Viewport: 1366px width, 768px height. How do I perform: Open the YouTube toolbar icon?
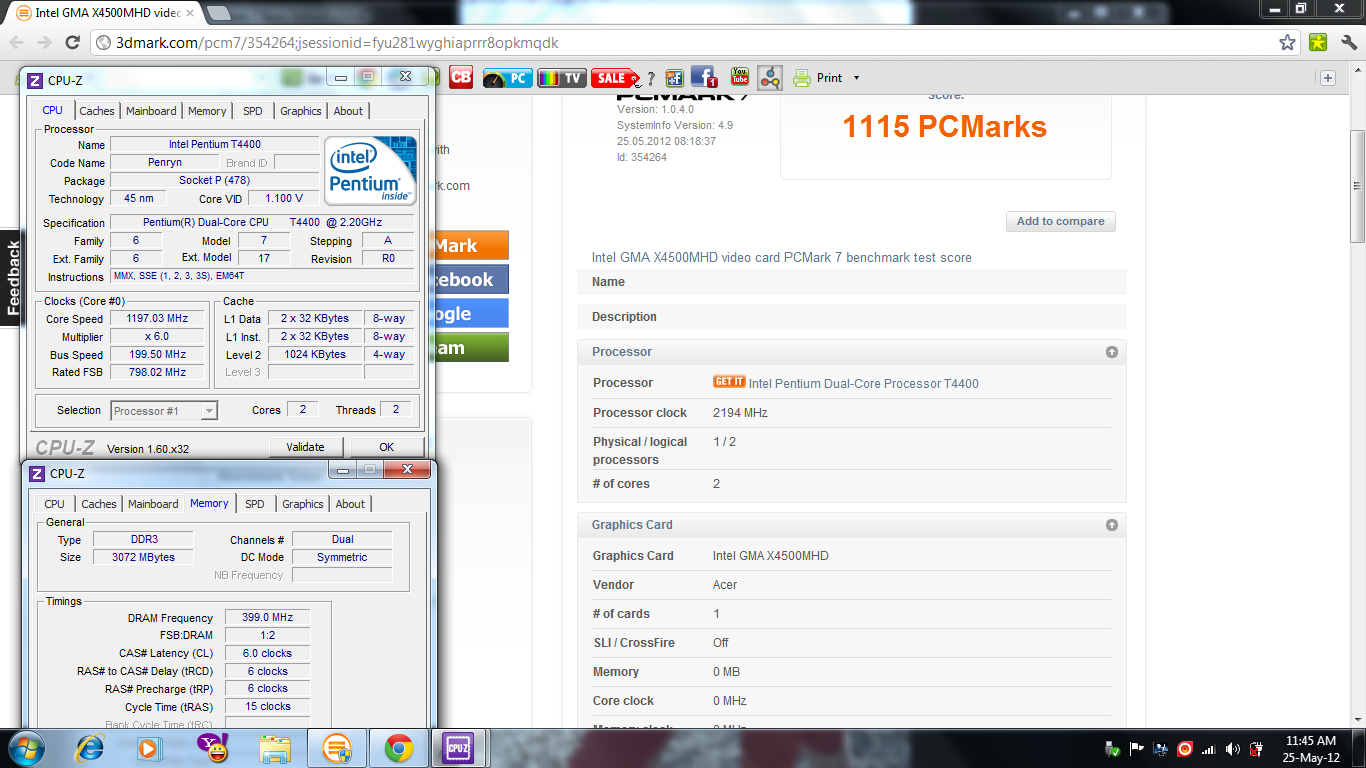click(740, 77)
